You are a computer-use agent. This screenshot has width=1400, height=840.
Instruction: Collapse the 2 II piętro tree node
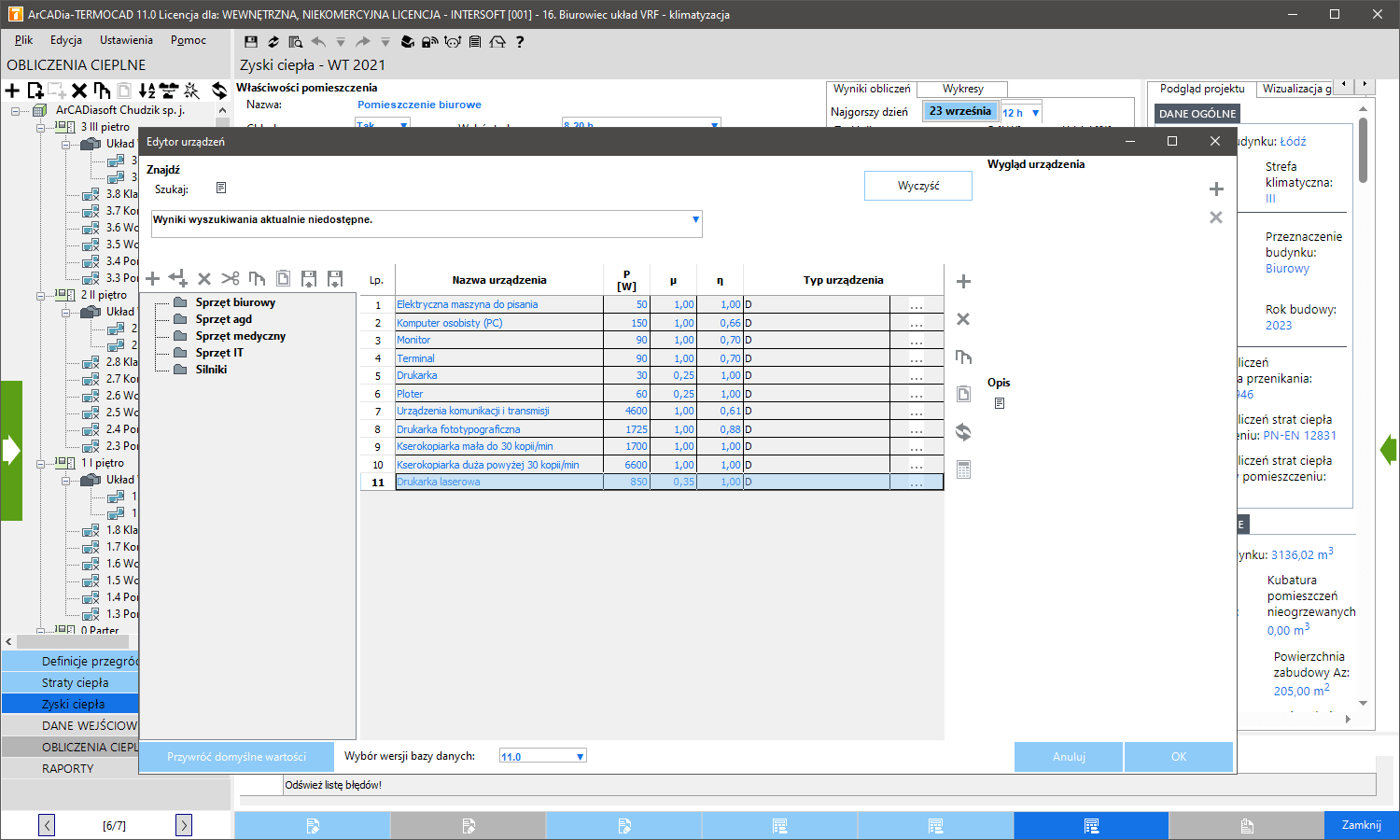[x=41, y=295]
